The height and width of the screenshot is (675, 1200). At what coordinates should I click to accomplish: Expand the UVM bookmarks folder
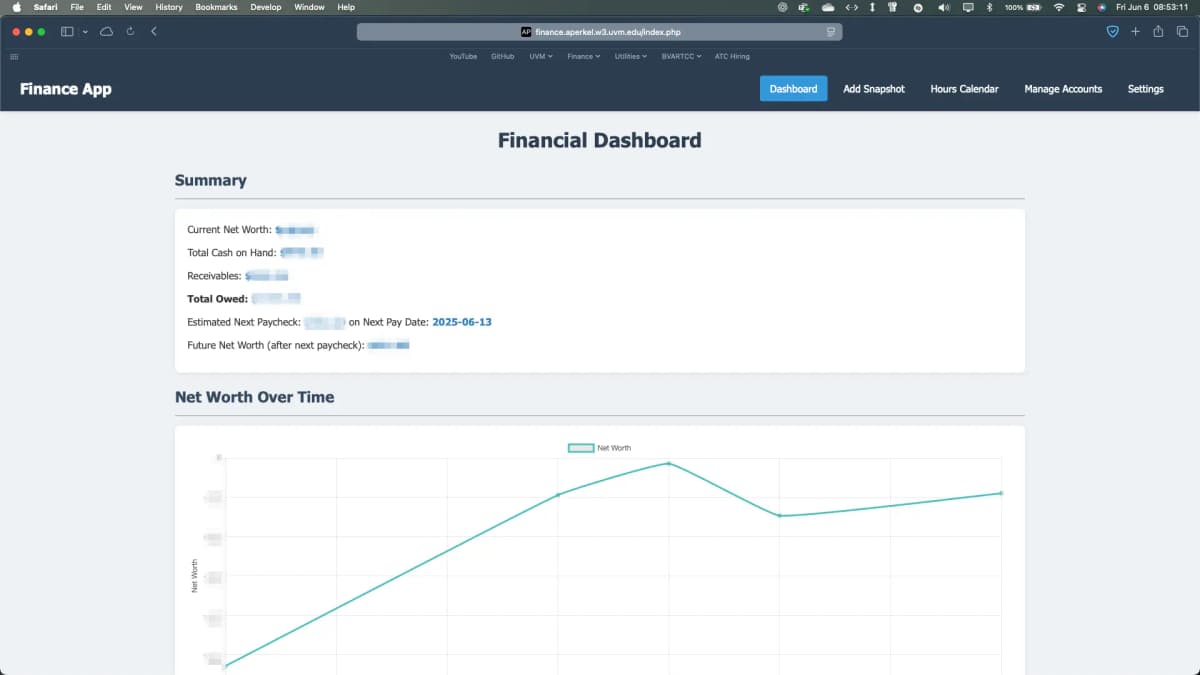tap(542, 57)
